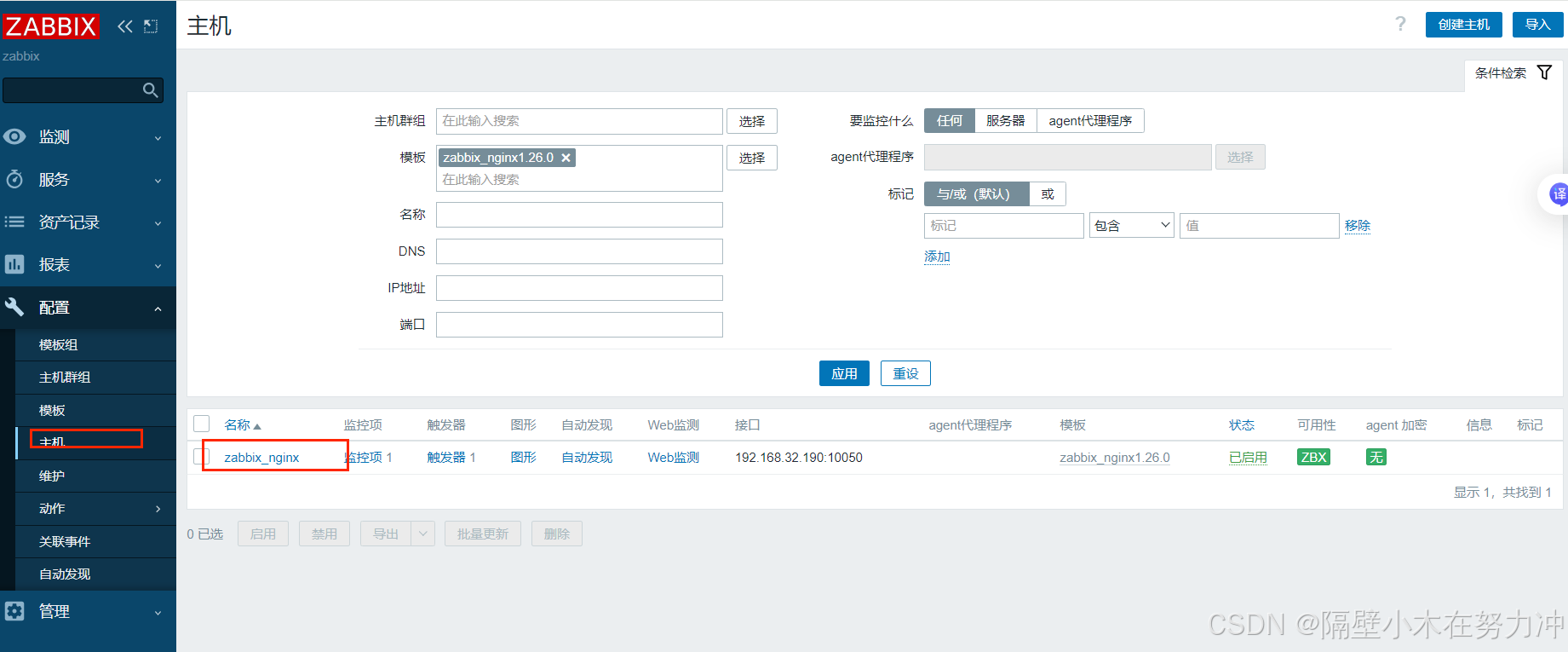
Task: Click the green 无 encryption badge
Action: [1376, 458]
